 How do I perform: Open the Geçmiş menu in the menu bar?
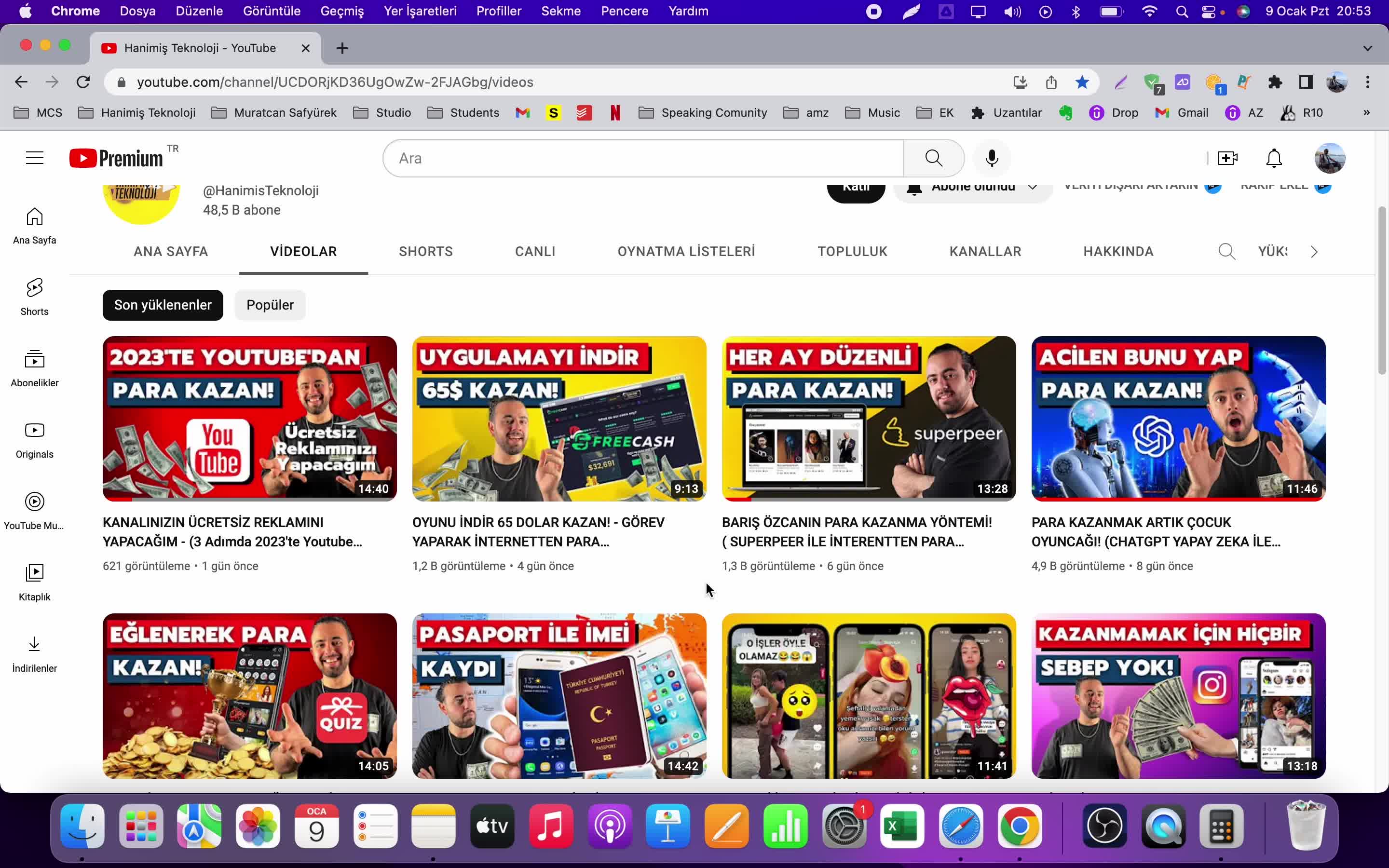click(342, 11)
